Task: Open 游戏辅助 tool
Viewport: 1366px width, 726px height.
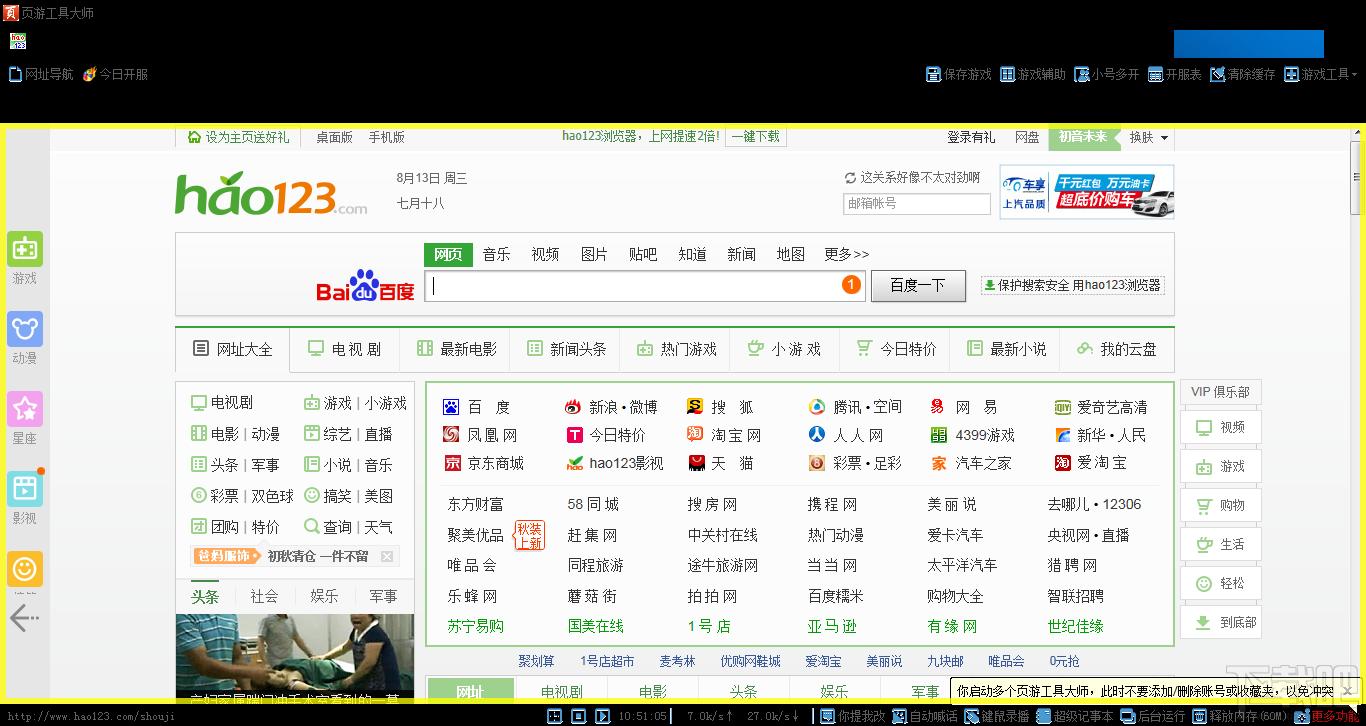Action: tap(1033, 74)
